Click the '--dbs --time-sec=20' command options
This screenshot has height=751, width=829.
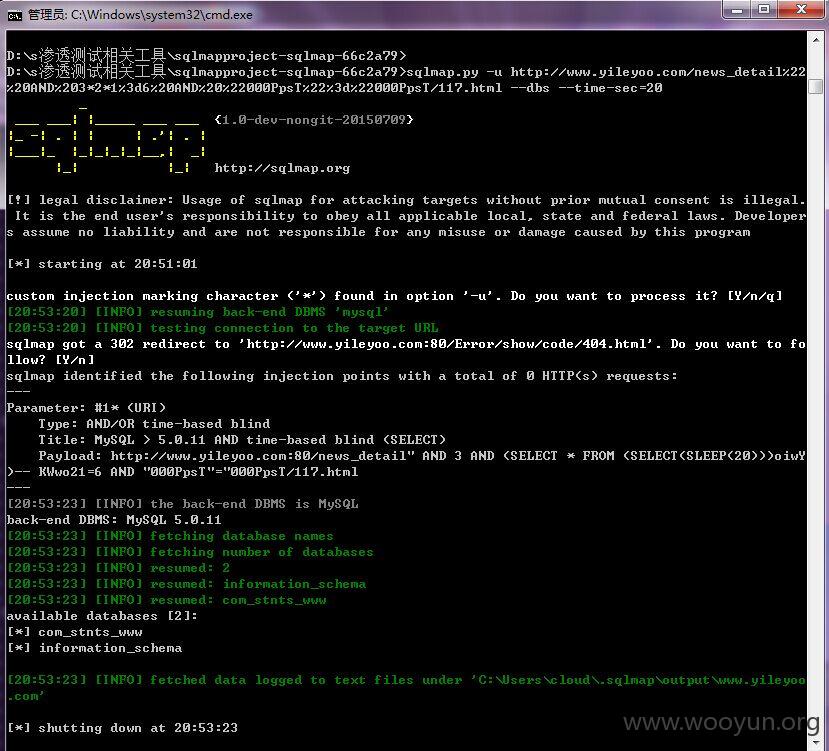586,88
